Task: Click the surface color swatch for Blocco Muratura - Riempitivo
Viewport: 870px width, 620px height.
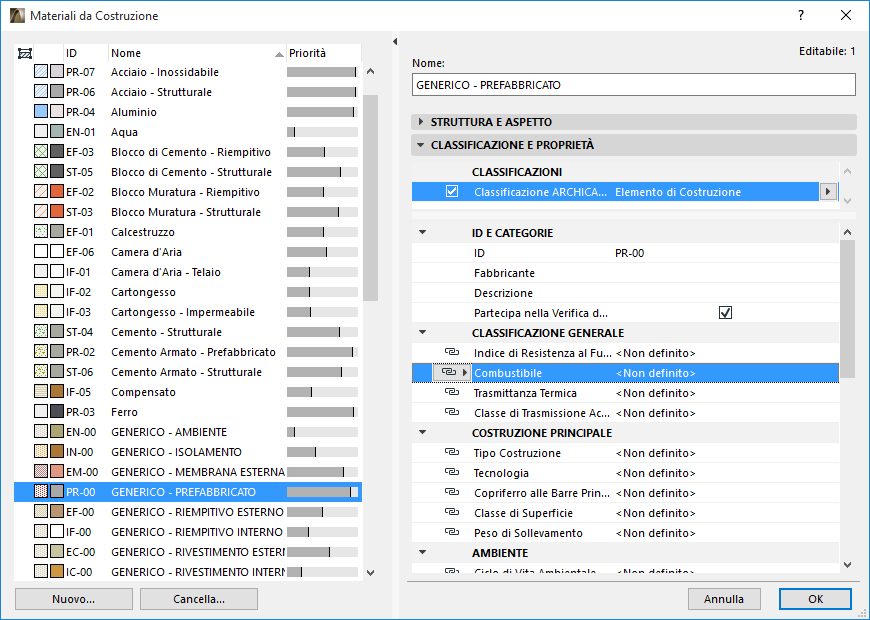Action: pos(57,191)
